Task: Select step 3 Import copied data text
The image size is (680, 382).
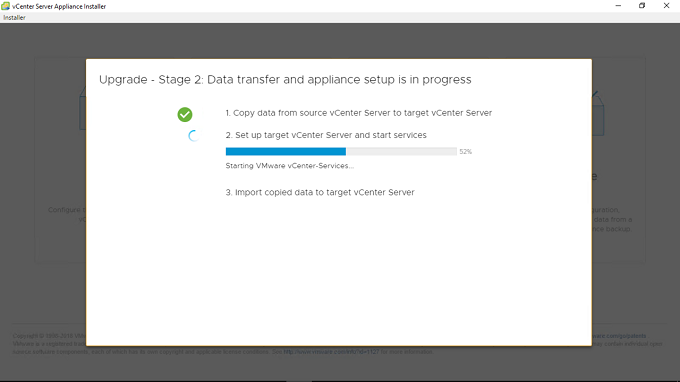Action: (x=320, y=193)
